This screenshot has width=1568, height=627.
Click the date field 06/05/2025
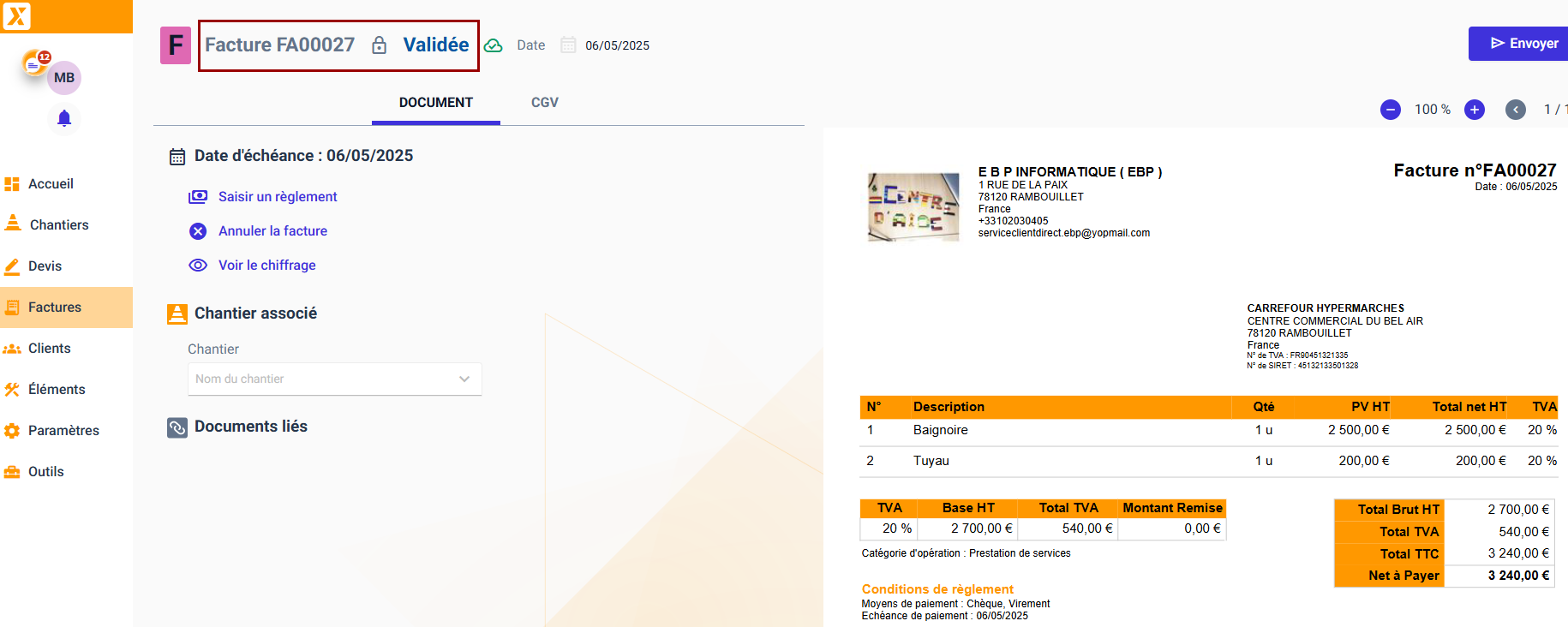(617, 46)
